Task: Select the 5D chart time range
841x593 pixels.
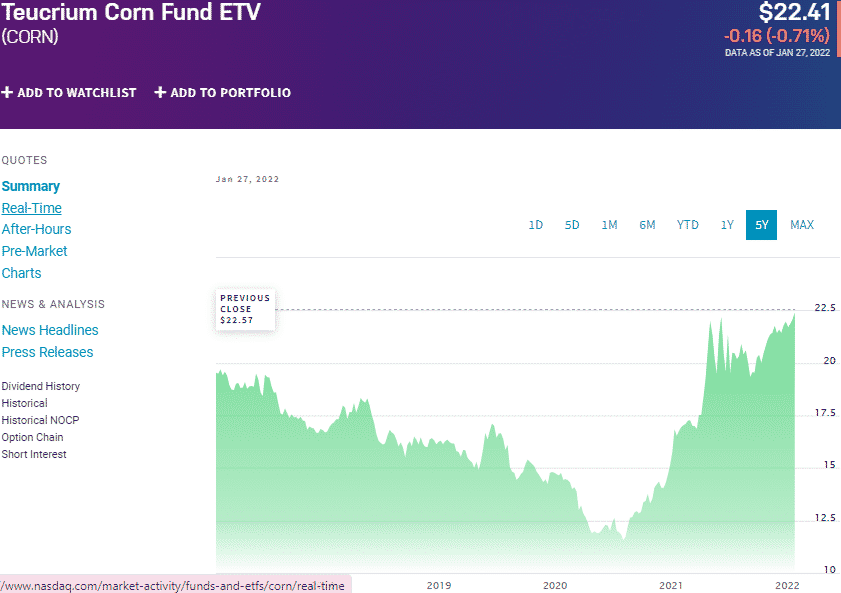Action: pos(572,224)
